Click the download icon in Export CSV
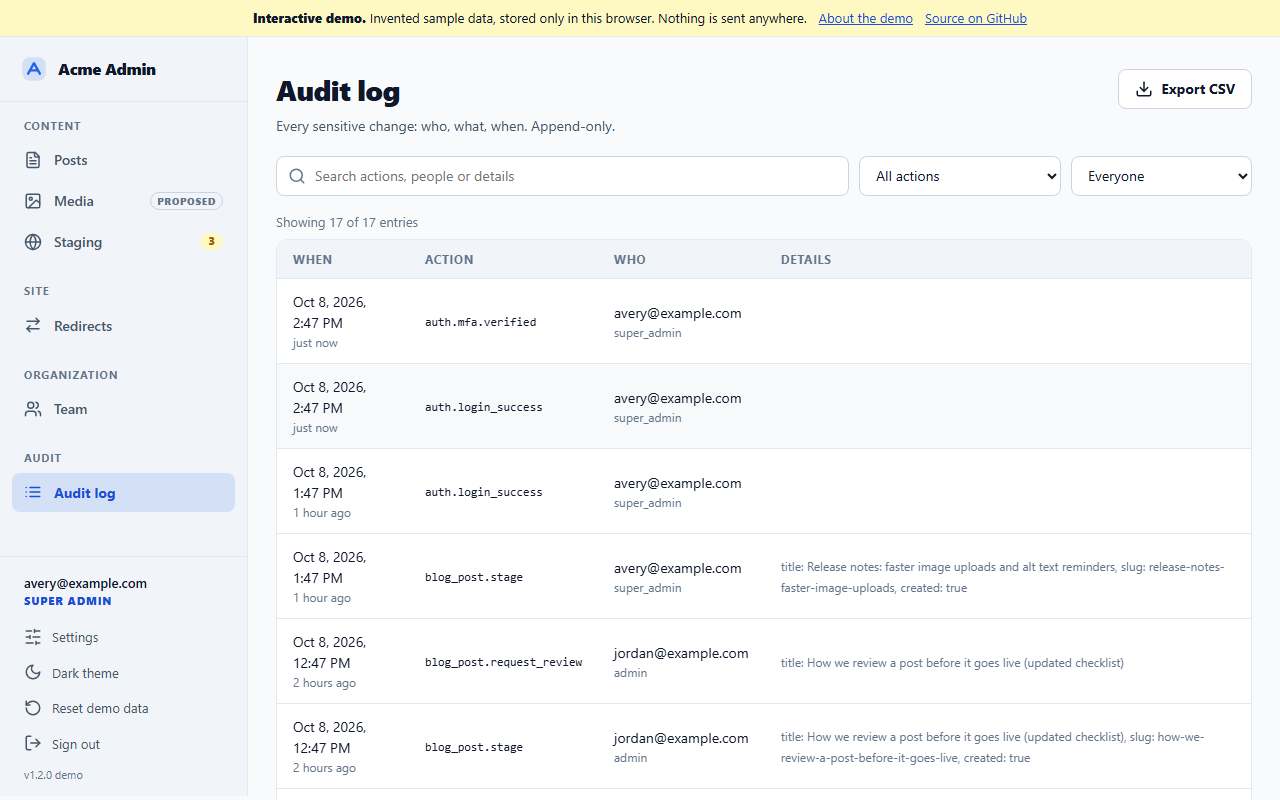This screenshot has height=800, width=1280. point(1144,89)
